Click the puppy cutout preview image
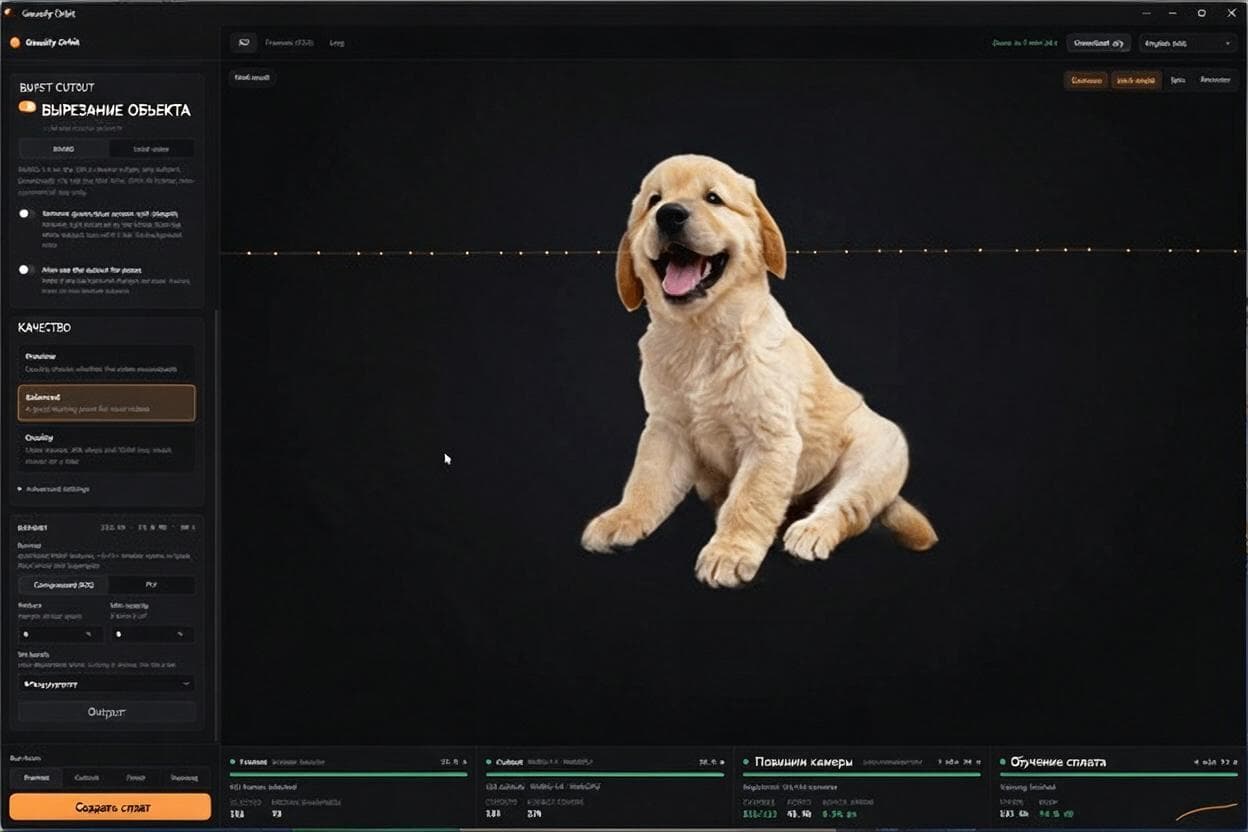Screen dimensions: 1248x832 coord(759,371)
